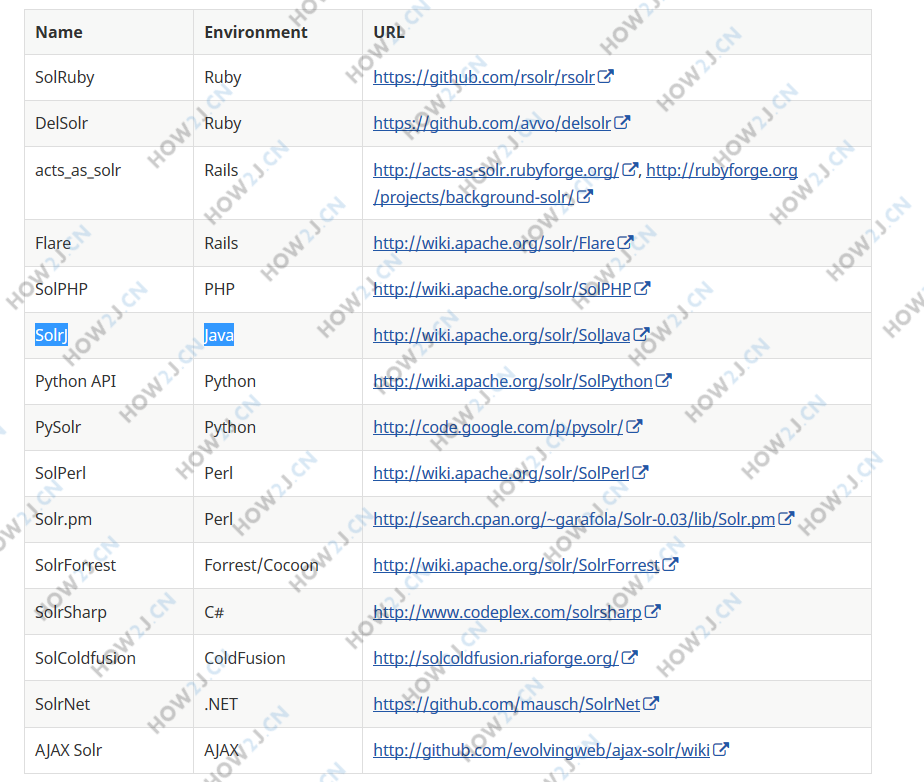Click external-link icon after background-solr URL
Viewport: 924px width, 782px height.
(585, 196)
